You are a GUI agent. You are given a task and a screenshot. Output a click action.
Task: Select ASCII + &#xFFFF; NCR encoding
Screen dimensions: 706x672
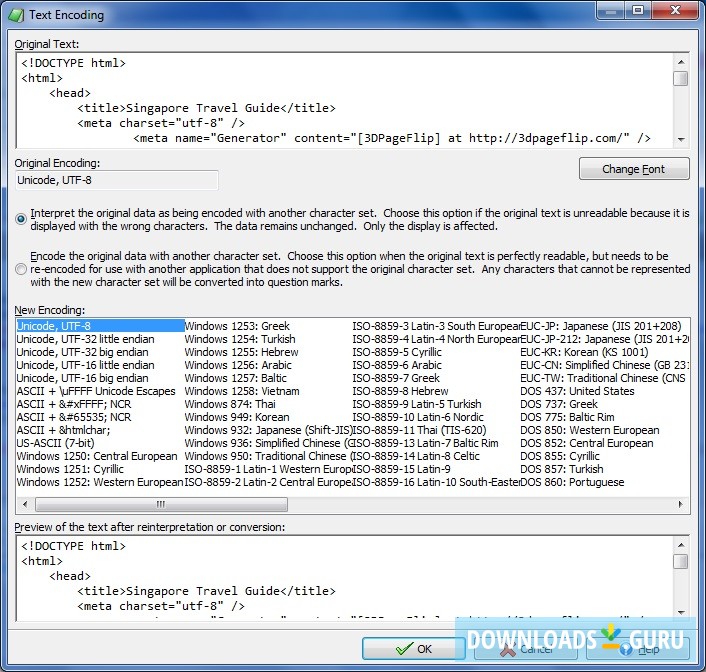74,404
